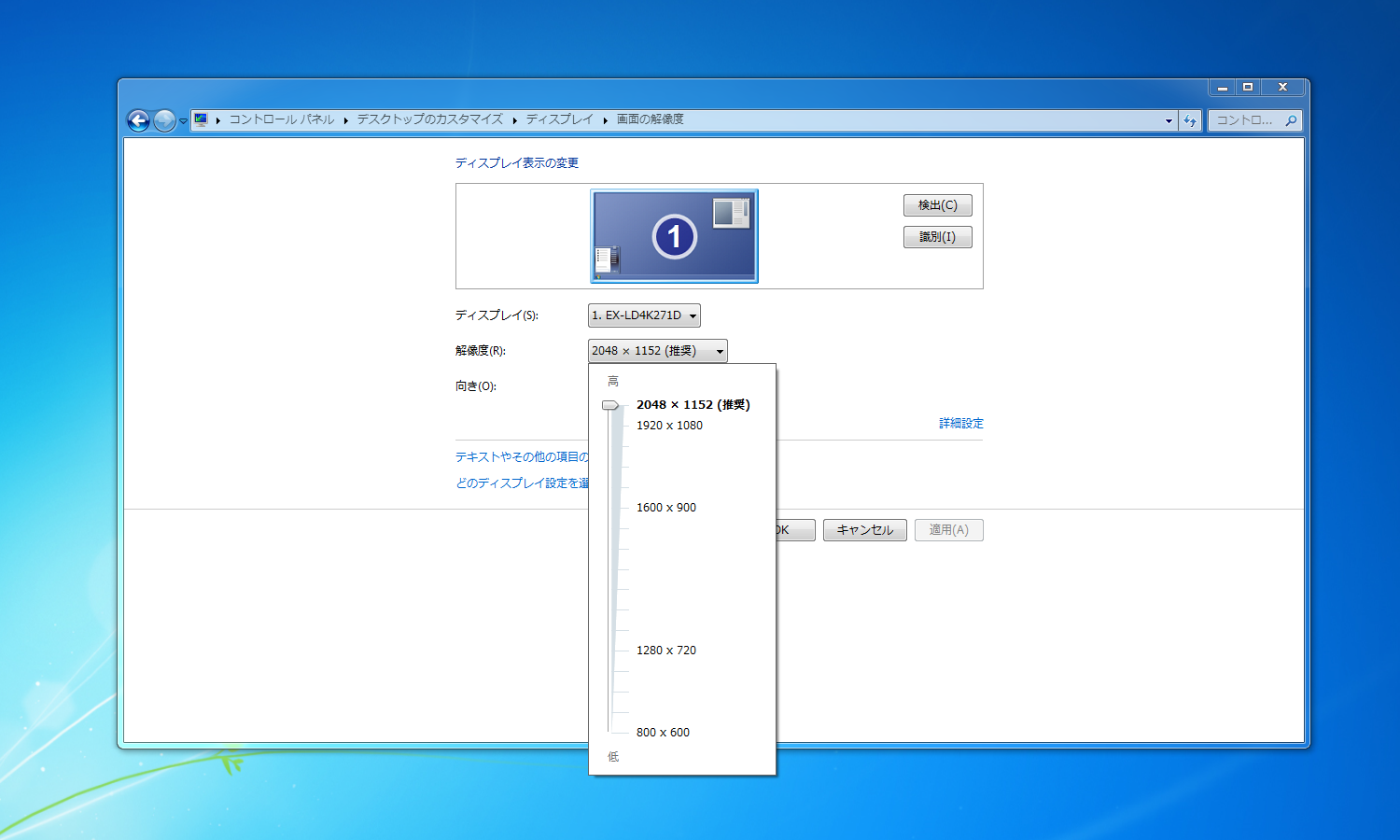This screenshot has height=840, width=1400.
Task: Choose 800 x 600 resolution
Action: pos(663,733)
